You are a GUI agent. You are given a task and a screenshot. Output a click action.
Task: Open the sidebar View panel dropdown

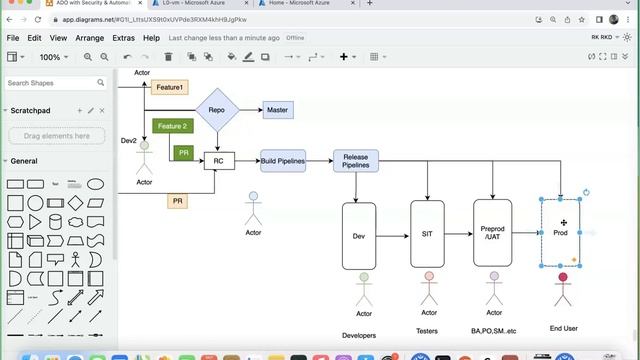[16, 57]
